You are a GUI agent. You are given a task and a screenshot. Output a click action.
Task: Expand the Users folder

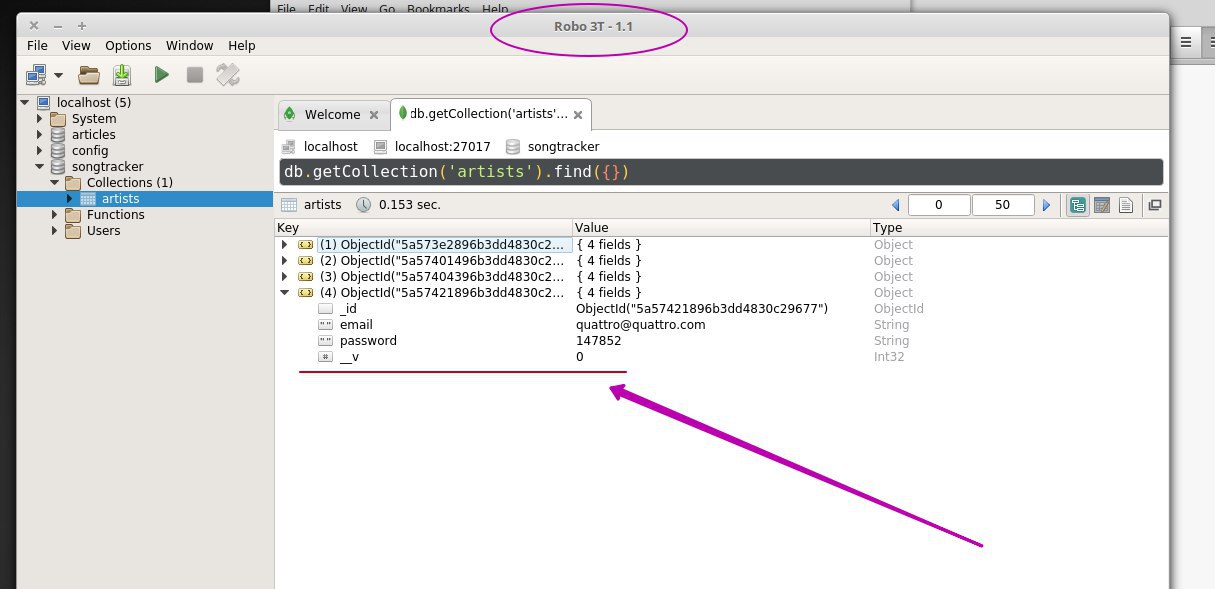coord(55,230)
